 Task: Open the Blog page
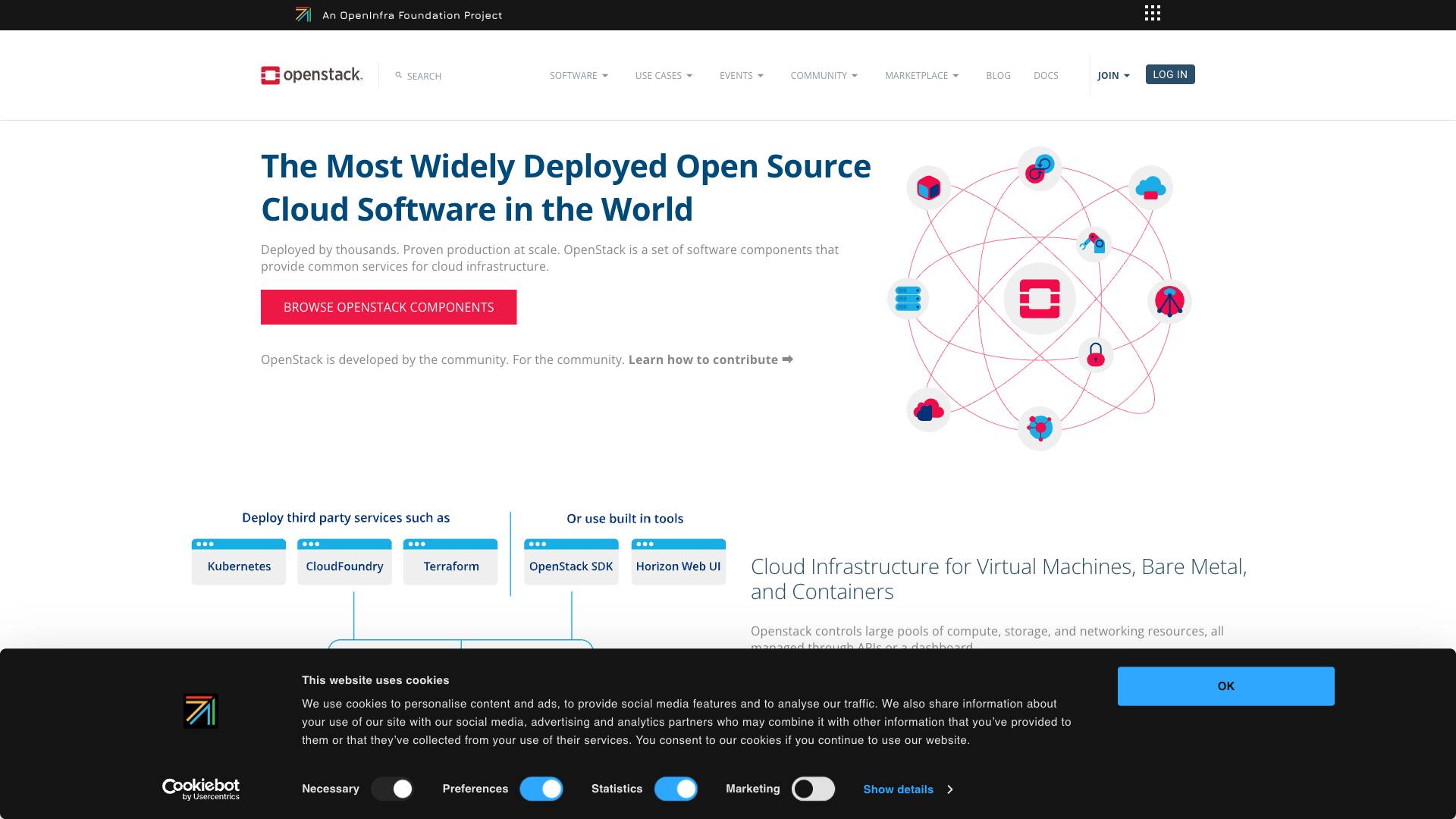tap(998, 75)
